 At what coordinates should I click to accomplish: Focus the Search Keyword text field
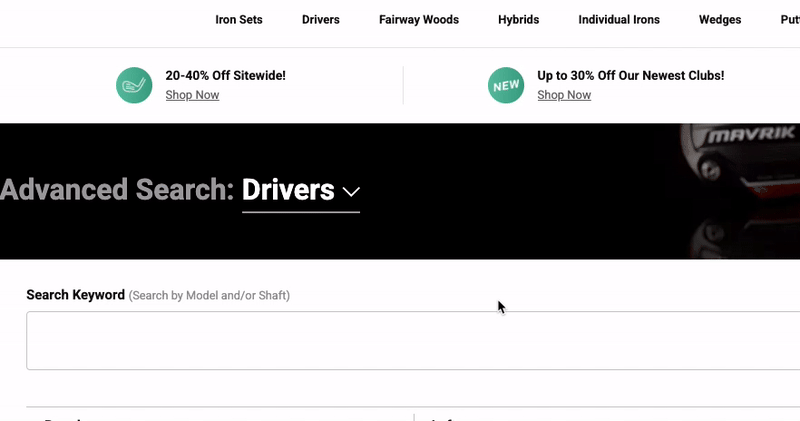tap(400, 341)
